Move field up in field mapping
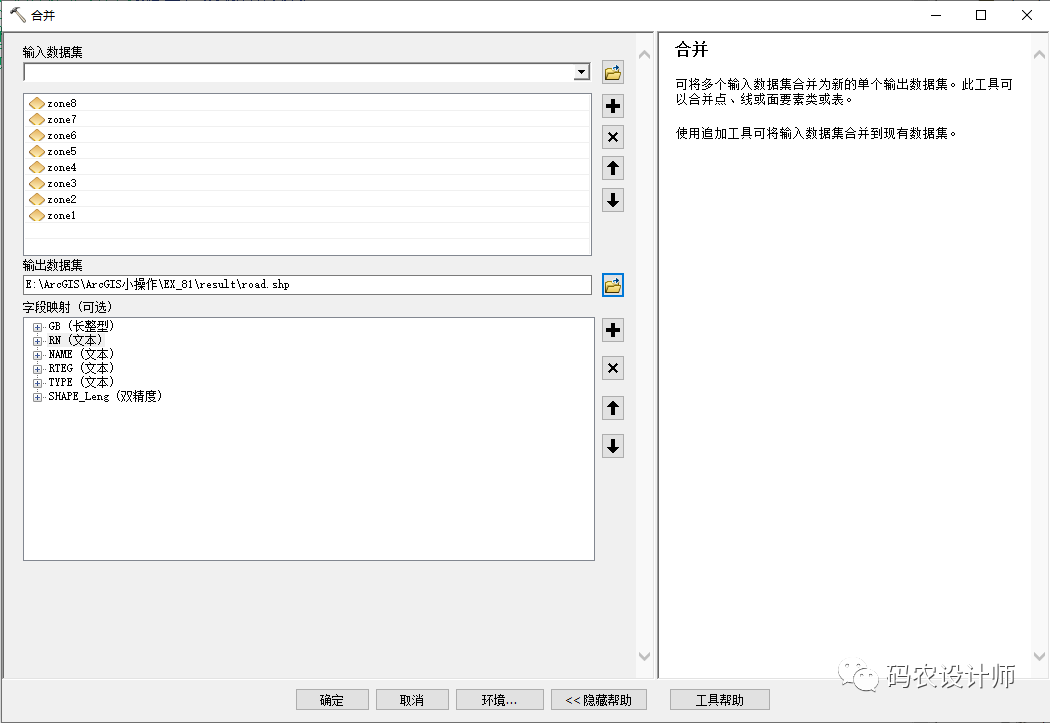 coord(613,408)
